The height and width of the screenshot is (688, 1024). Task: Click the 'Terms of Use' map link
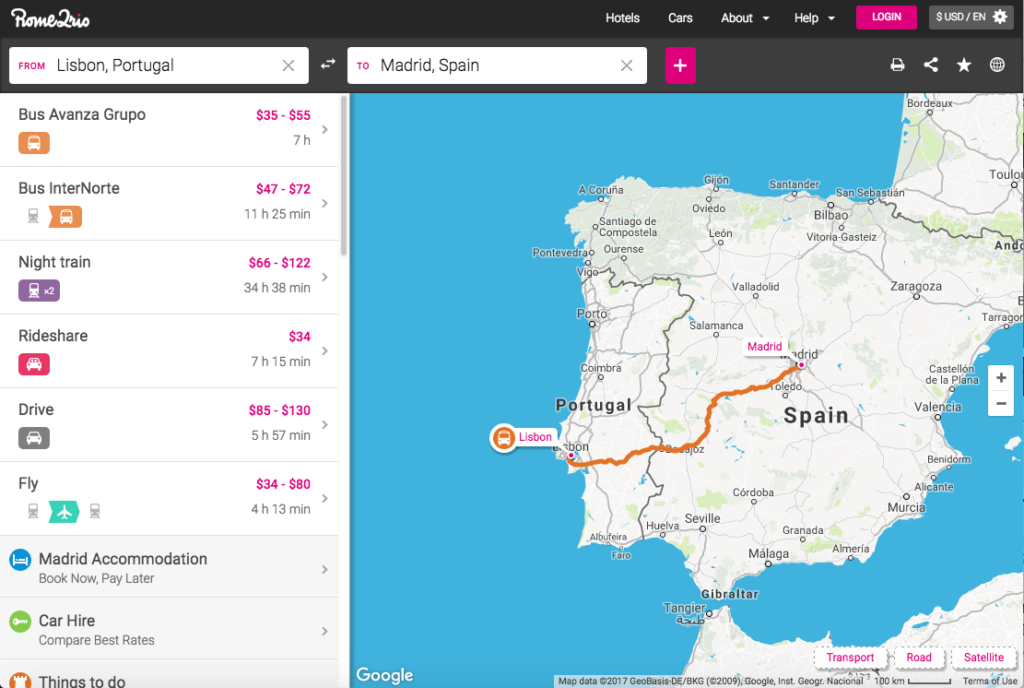(989, 681)
